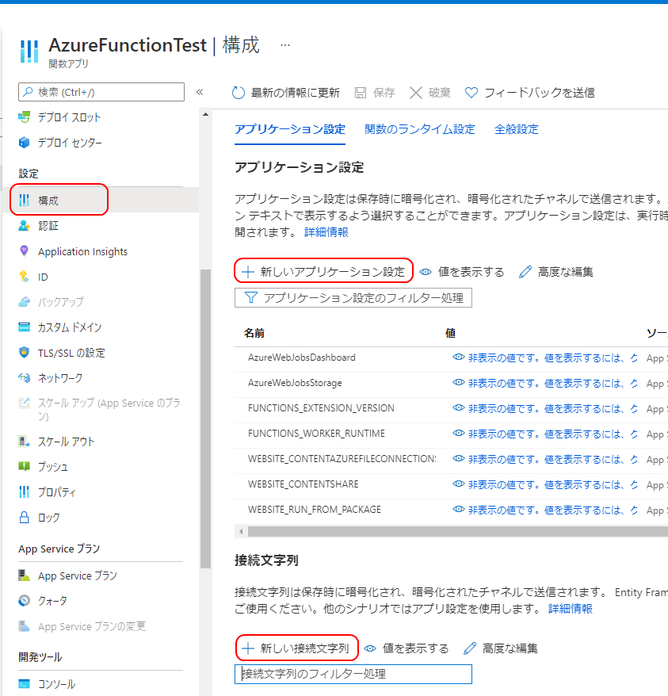This screenshot has height=696, width=668.
Task: Click the 破棄 discard toolbar button
Action: click(430, 93)
